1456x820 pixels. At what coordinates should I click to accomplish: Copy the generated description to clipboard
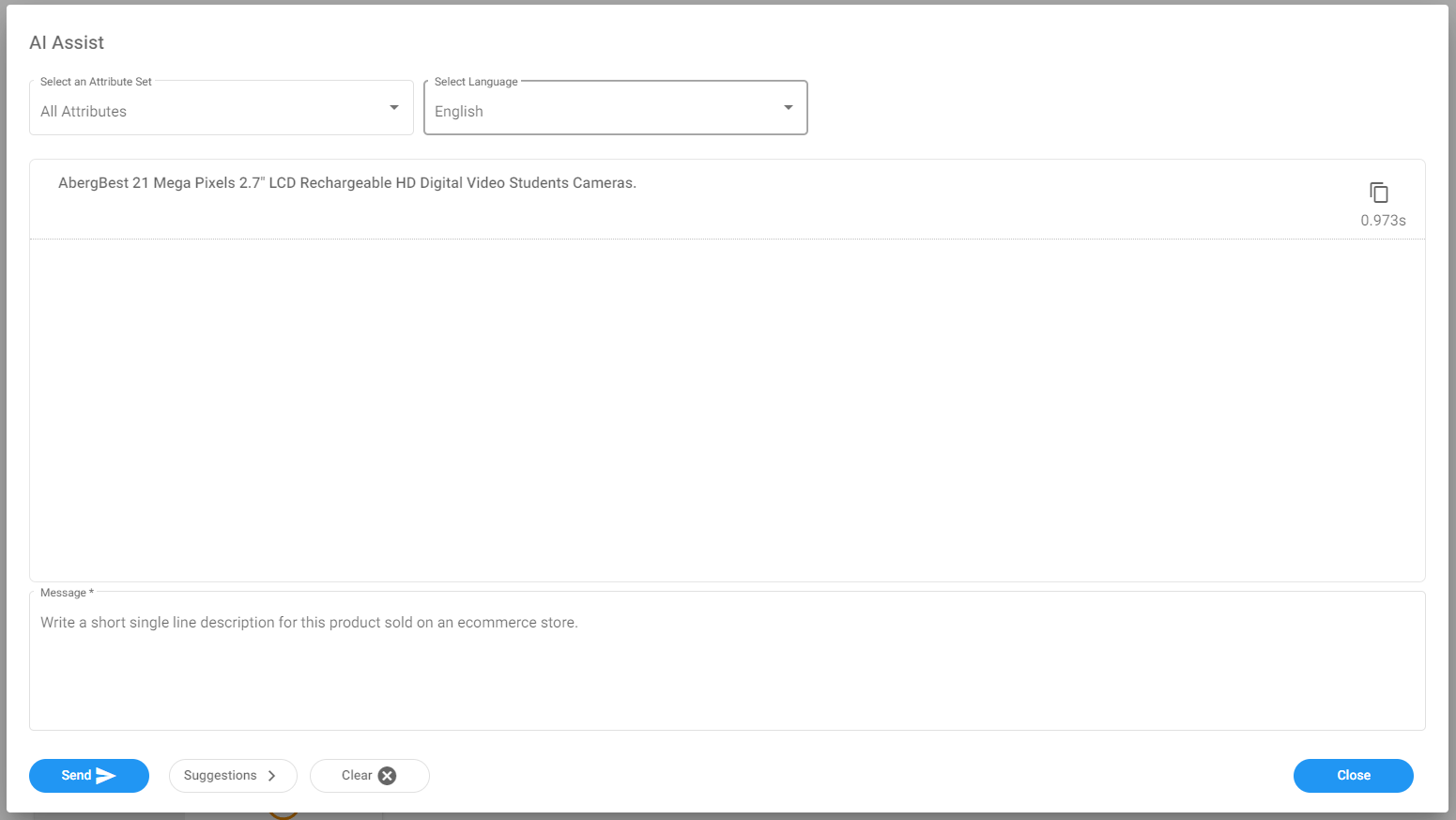[1378, 193]
